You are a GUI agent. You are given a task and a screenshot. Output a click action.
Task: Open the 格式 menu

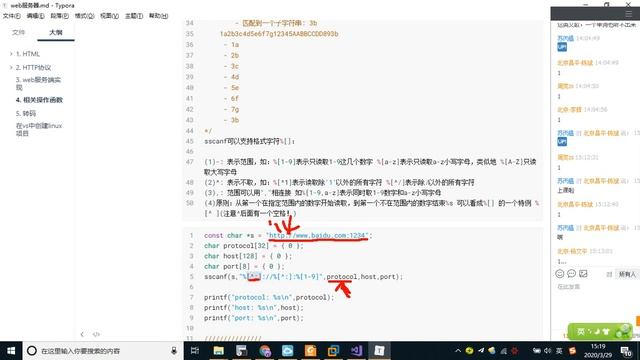(x=84, y=16)
